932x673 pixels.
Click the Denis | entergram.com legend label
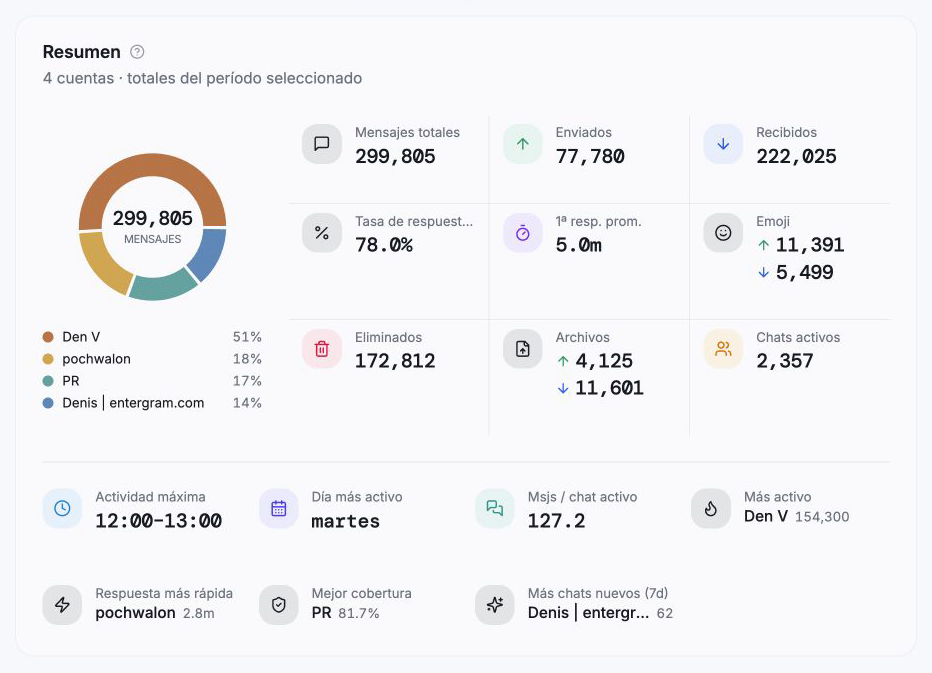pos(133,403)
